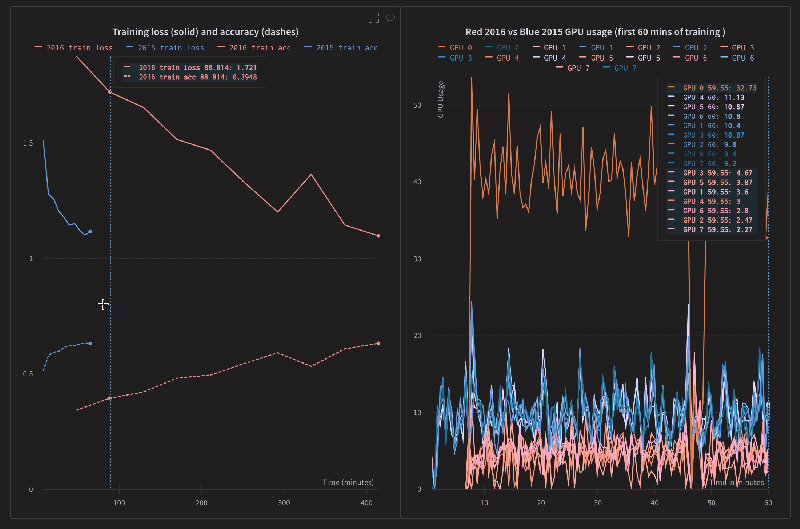Click the highlighted 2016 train acc point on the dotted line

pos(110,399)
